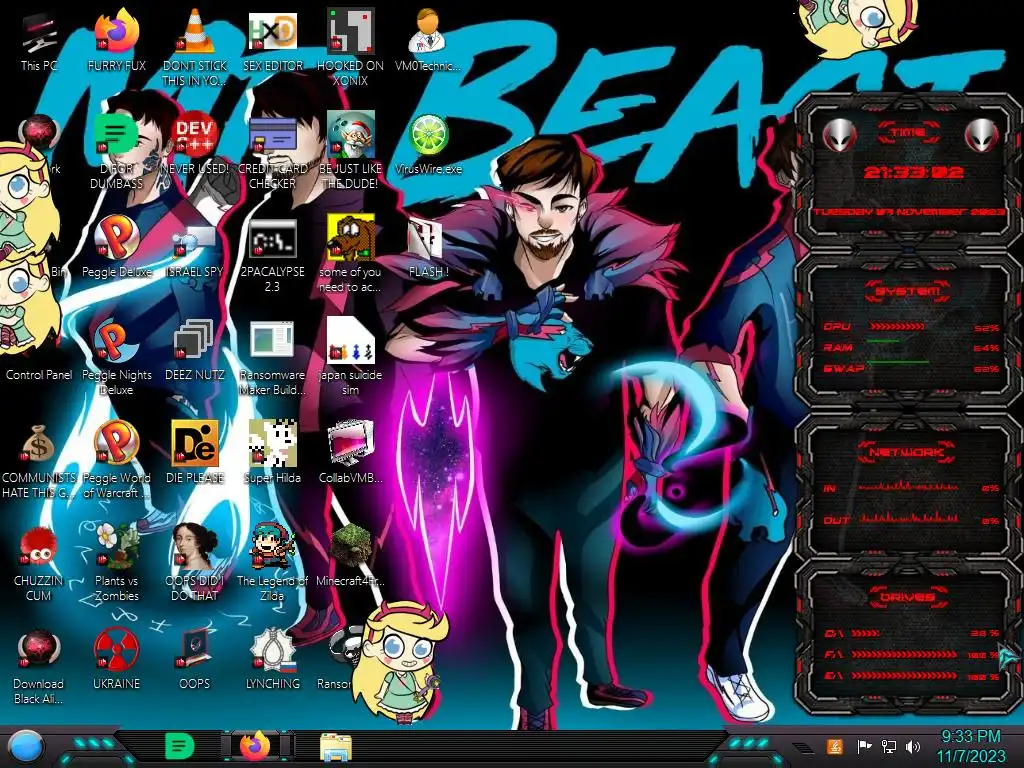Open the Action Center flag tray icon
Viewport: 1024px width, 768px height.
[864, 746]
